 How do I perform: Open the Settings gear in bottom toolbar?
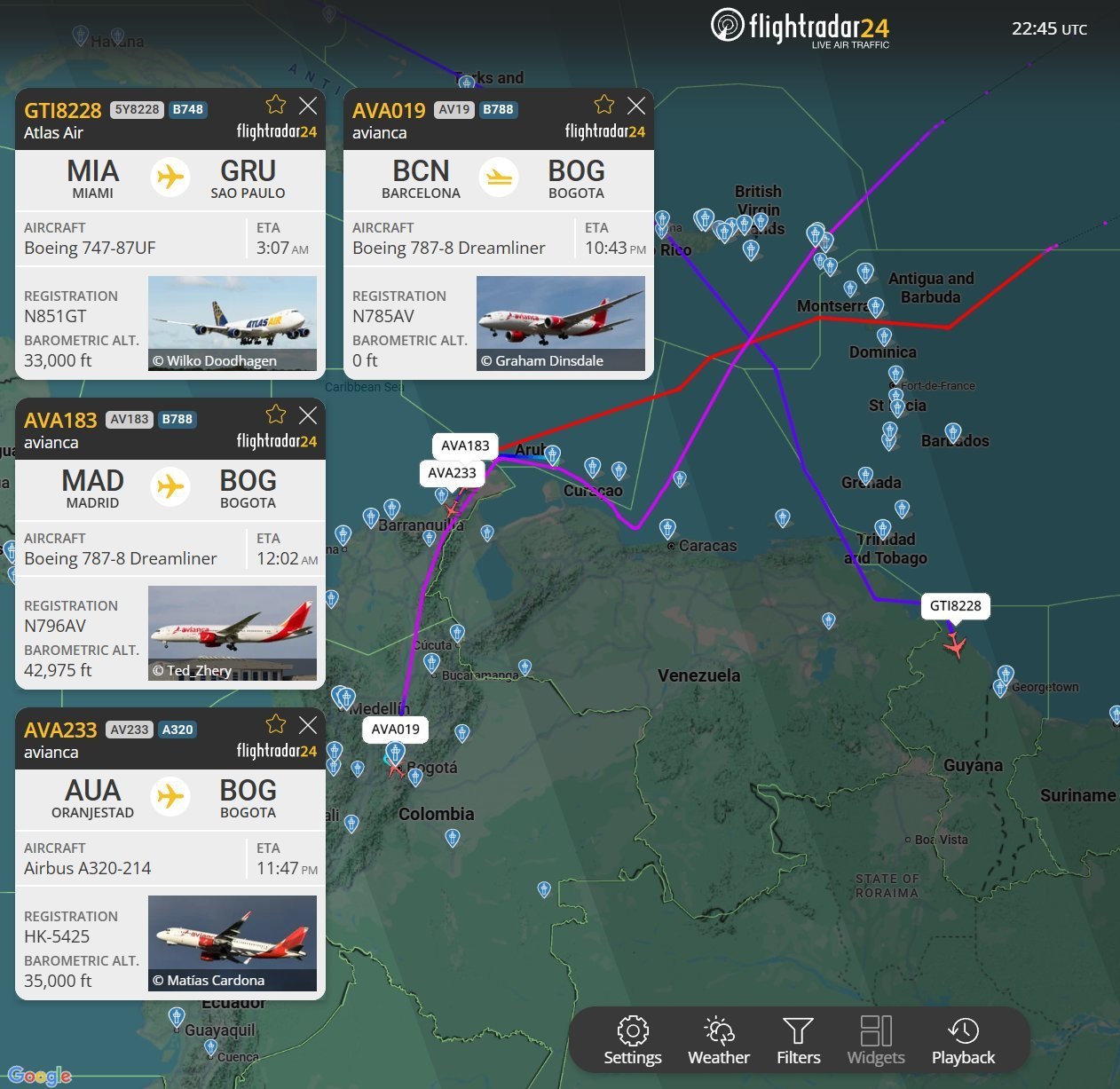[x=632, y=1041]
